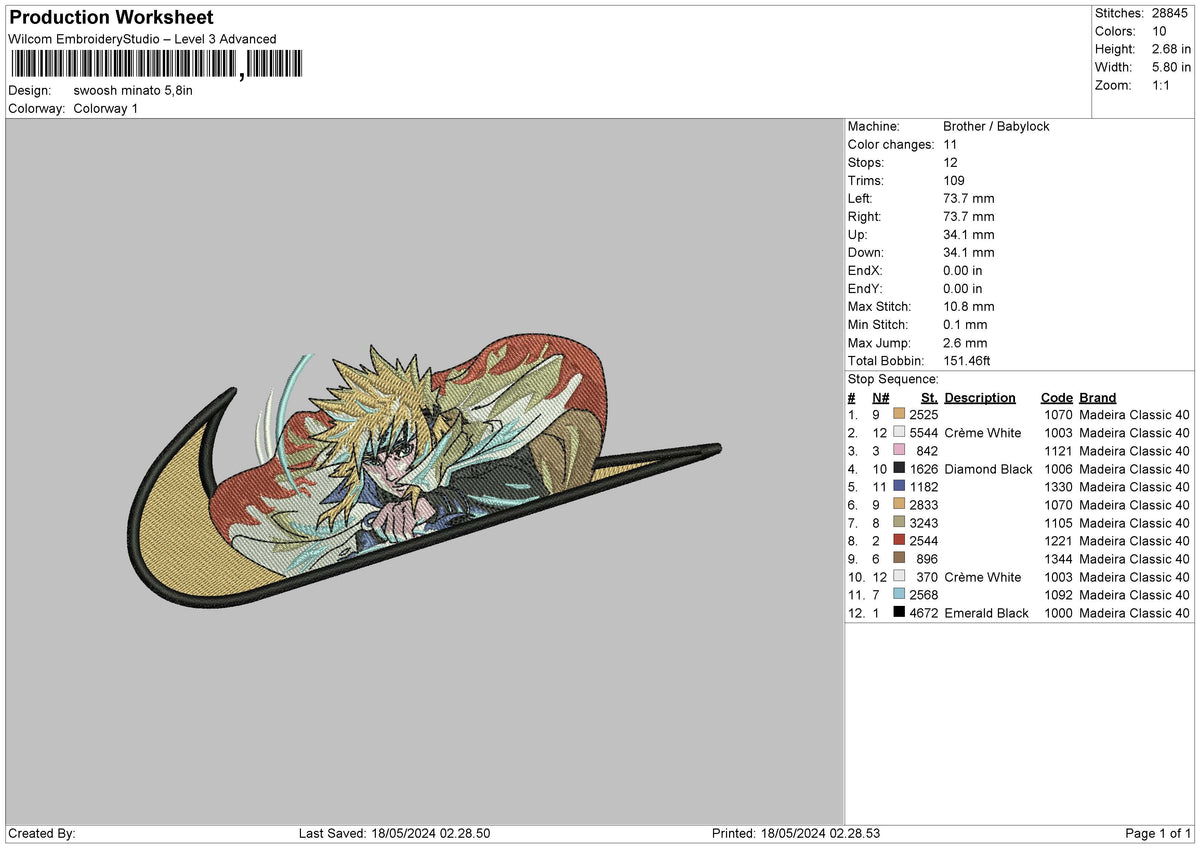Click the Stop Sequence: heading
This screenshot has height=848, width=1200.
[893, 379]
